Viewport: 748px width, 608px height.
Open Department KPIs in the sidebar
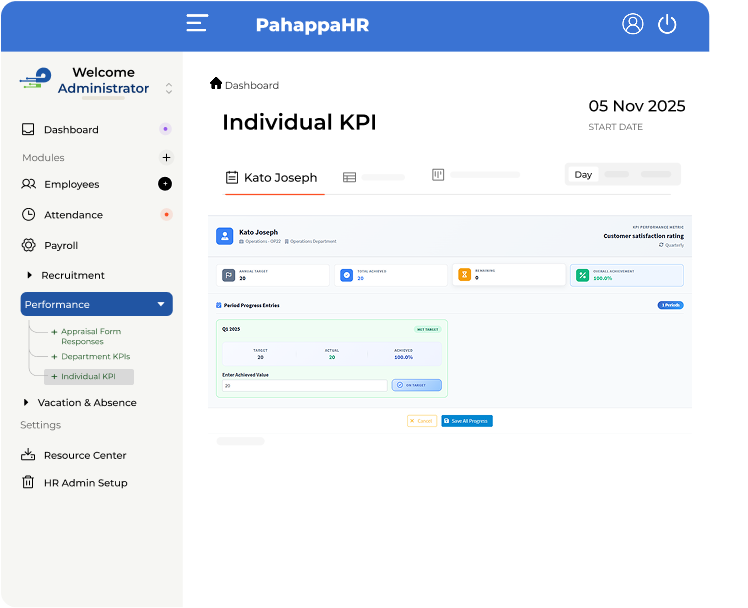pyautogui.click(x=95, y=356)
